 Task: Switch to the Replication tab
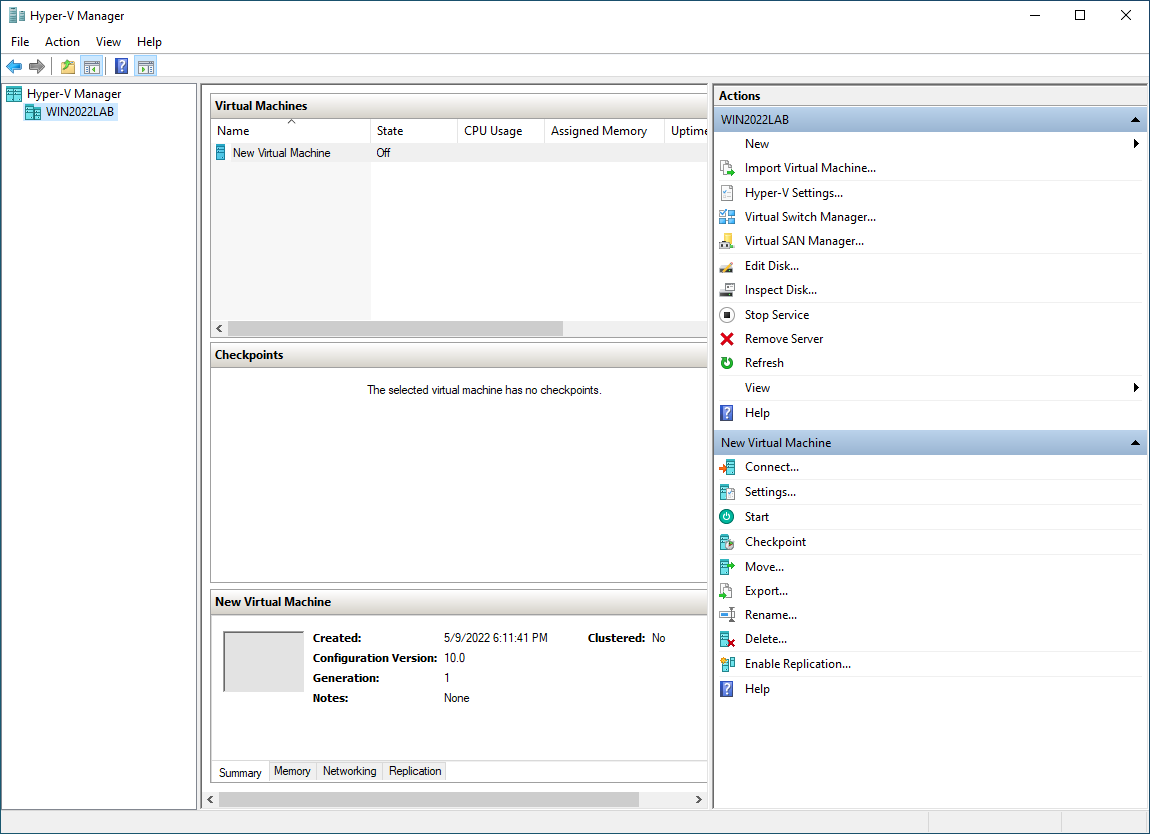pos(415,771)
